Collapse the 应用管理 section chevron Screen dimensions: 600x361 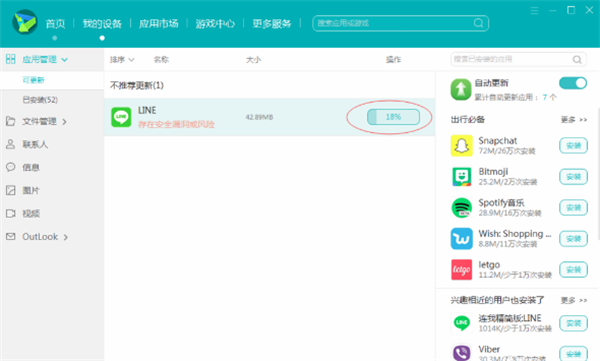click(64, 60)
